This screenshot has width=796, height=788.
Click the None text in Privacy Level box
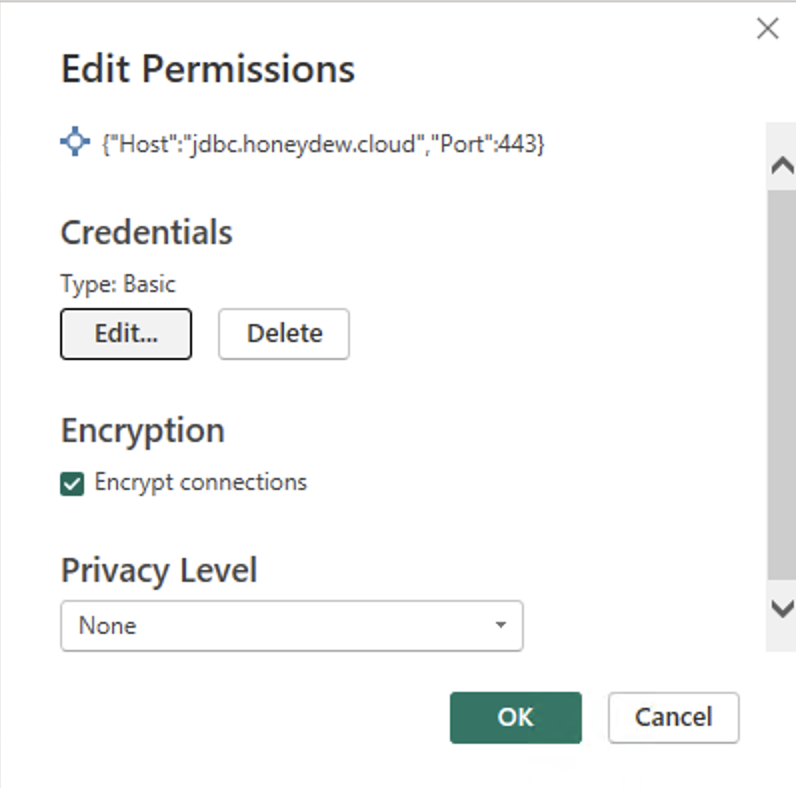tap(107, 626)
